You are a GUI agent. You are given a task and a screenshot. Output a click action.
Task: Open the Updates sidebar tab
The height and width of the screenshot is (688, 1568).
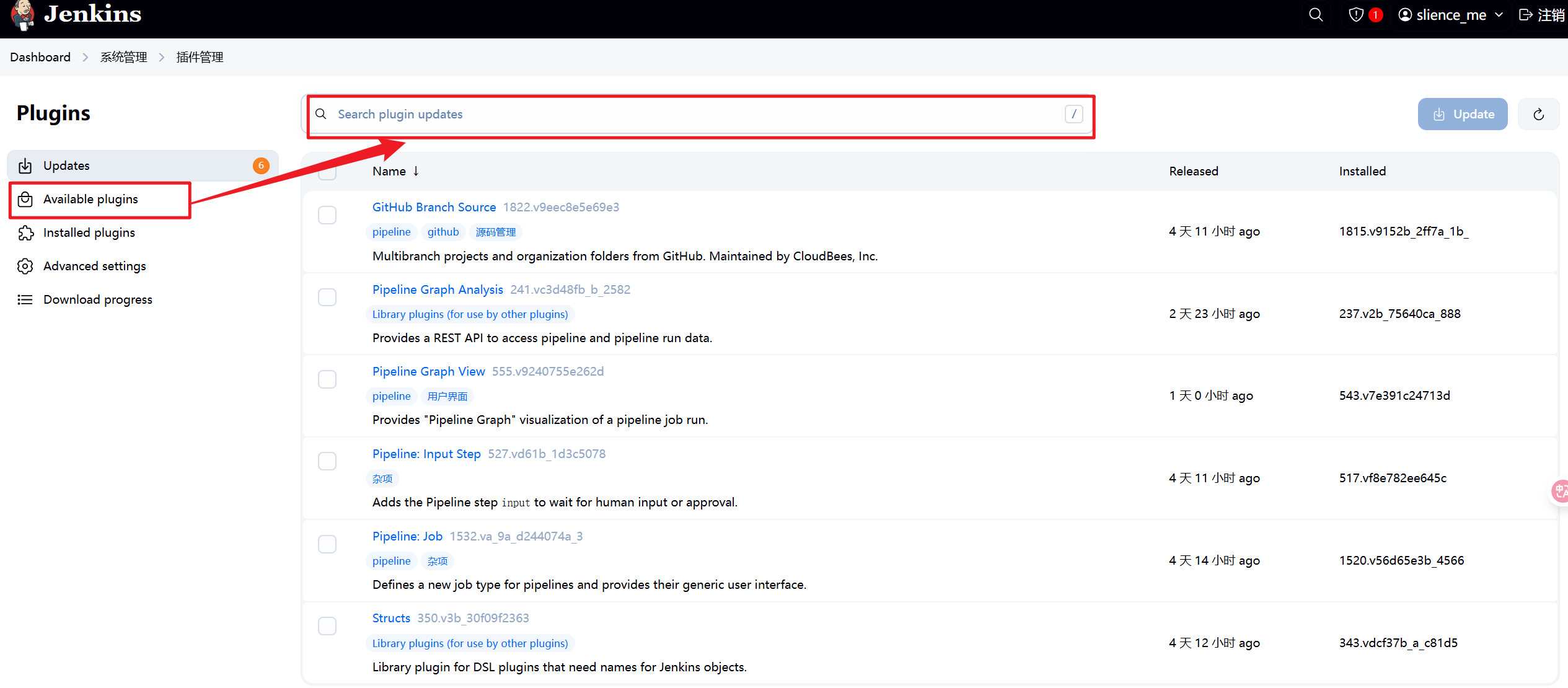pyautogui.click(x=143, y=165)
